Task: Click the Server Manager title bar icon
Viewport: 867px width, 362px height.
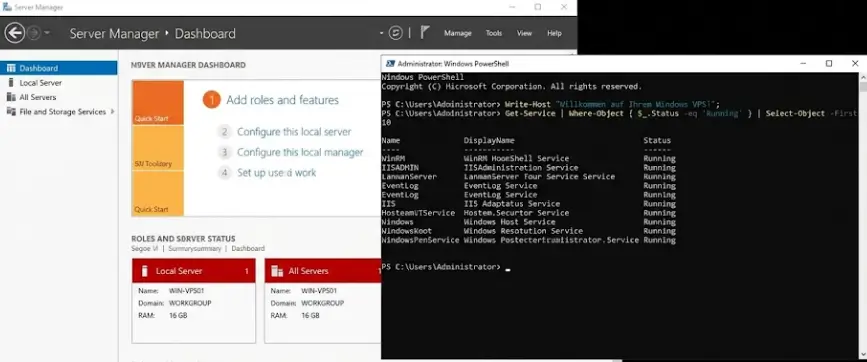Action: (x=7, y=7)
